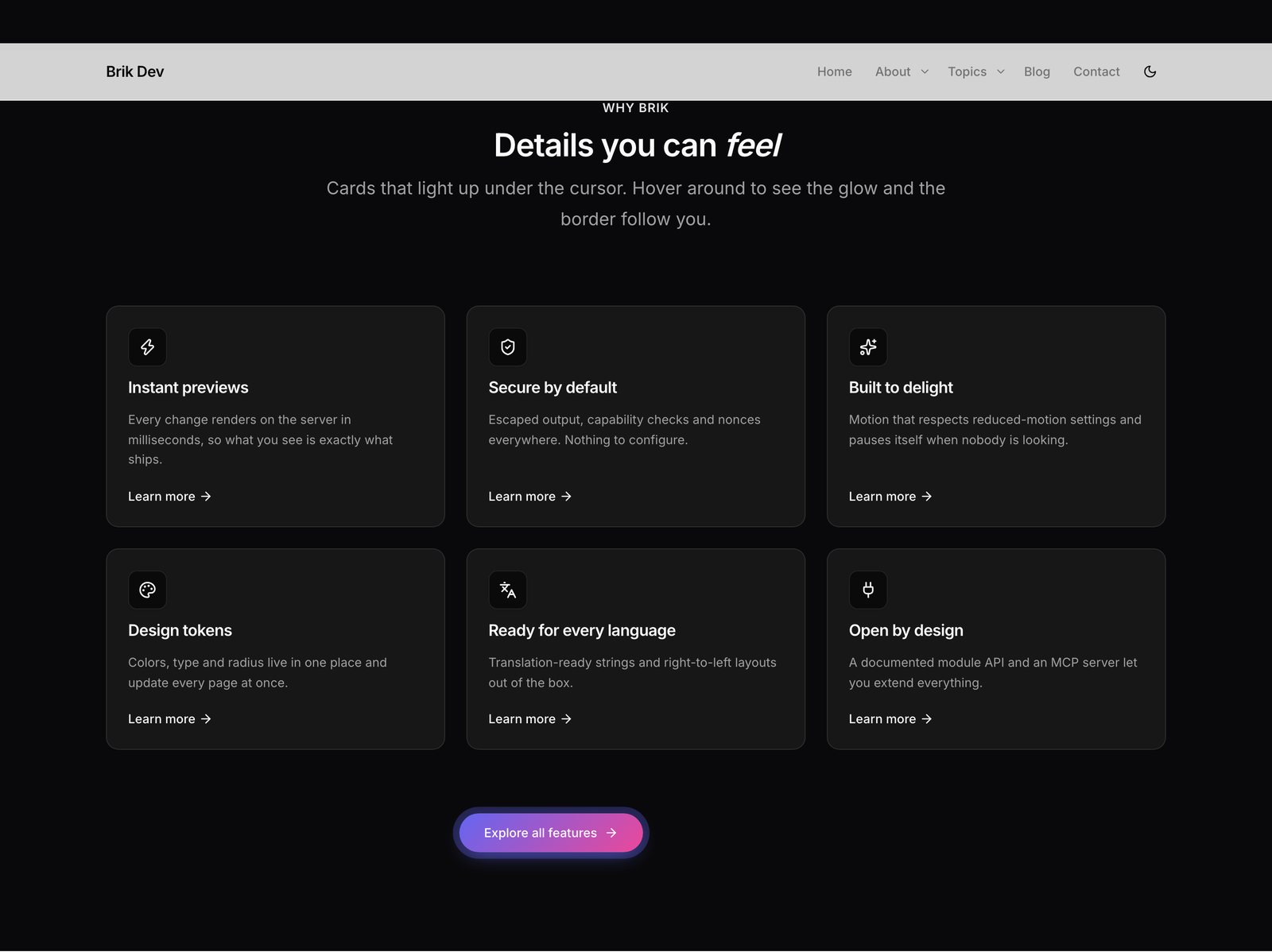The image size is (1272, 952).
Task: Open the About nav item
Action: pyautogui.click(x=893, y=72)
